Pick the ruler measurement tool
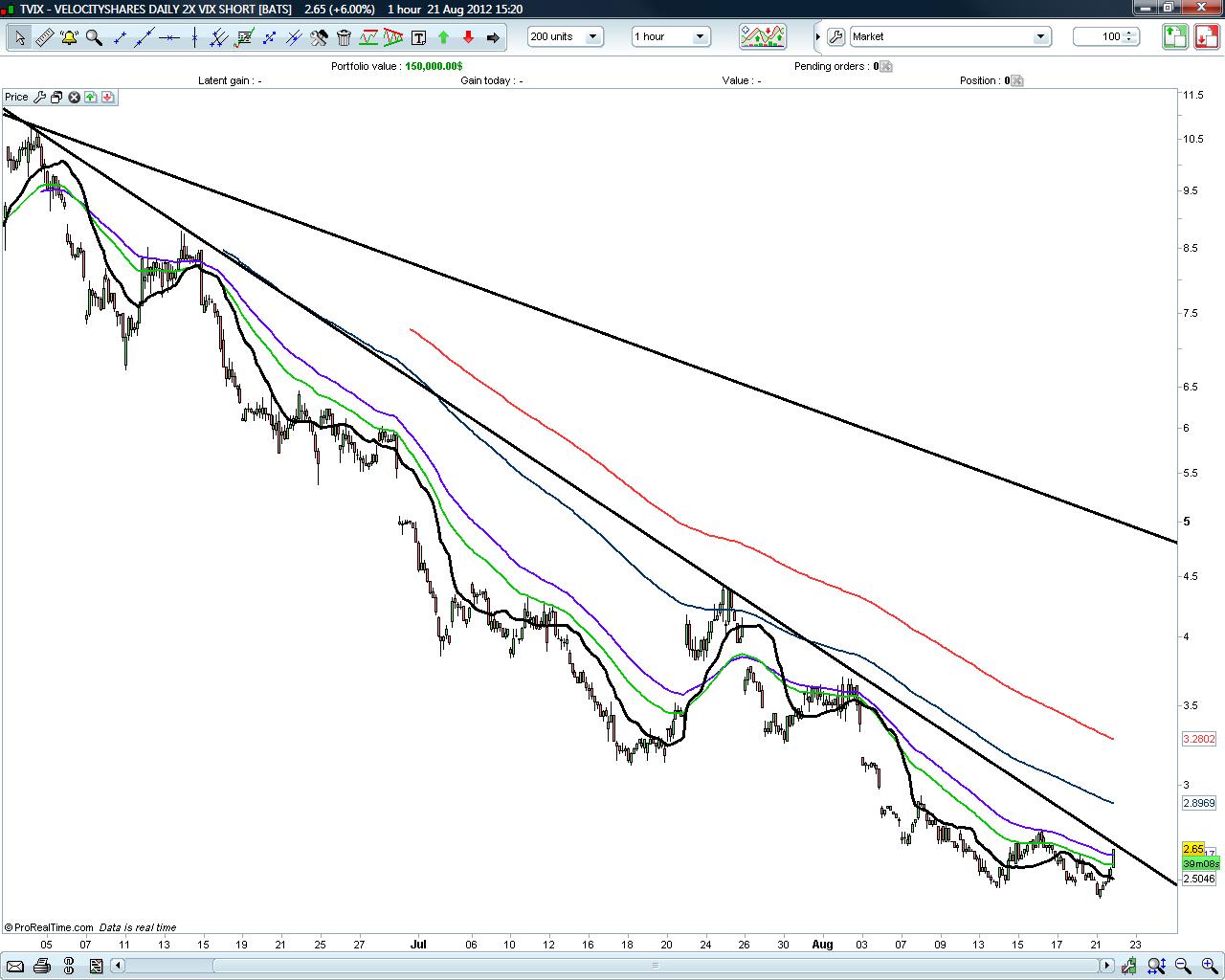 (44, 37)
